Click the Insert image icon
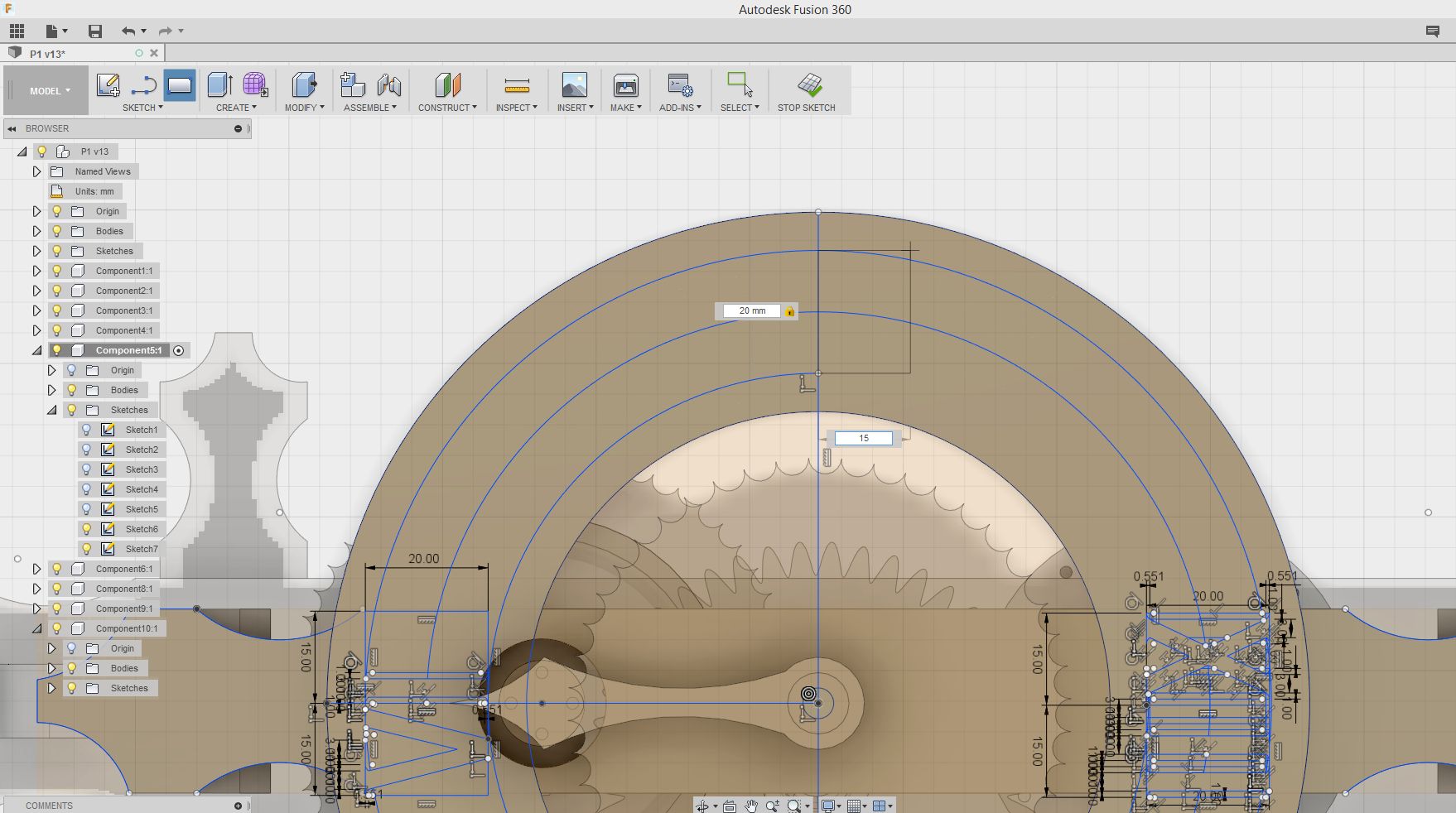The height and width of the screenshot is (813, 1456). click(575, 84)
